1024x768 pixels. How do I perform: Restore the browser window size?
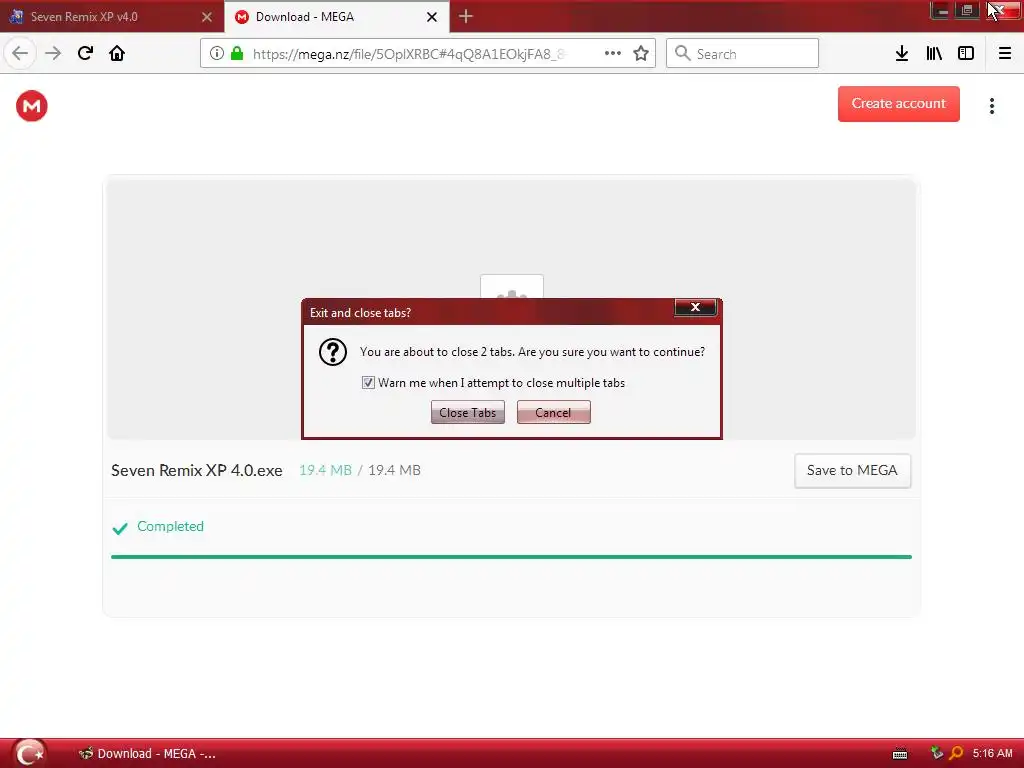point(967,10)
